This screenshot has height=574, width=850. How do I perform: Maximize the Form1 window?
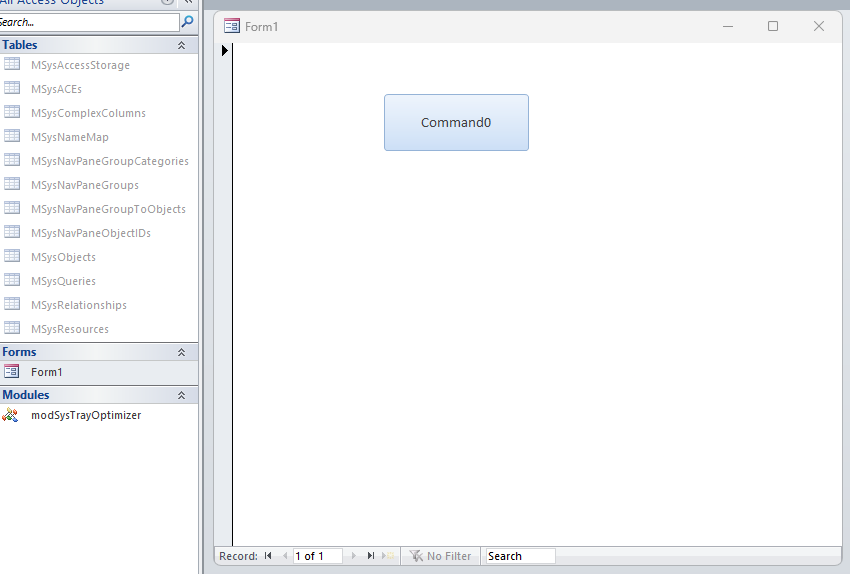point(773,26)
